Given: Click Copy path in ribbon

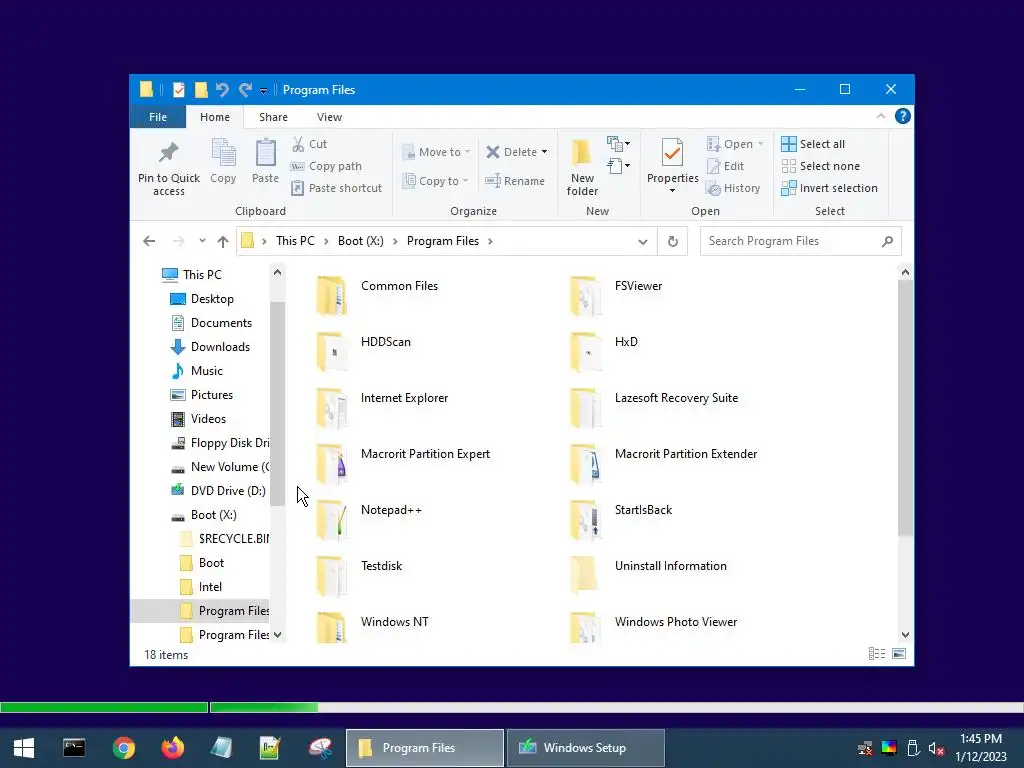Looking at the screenshot, I should 327,166.
